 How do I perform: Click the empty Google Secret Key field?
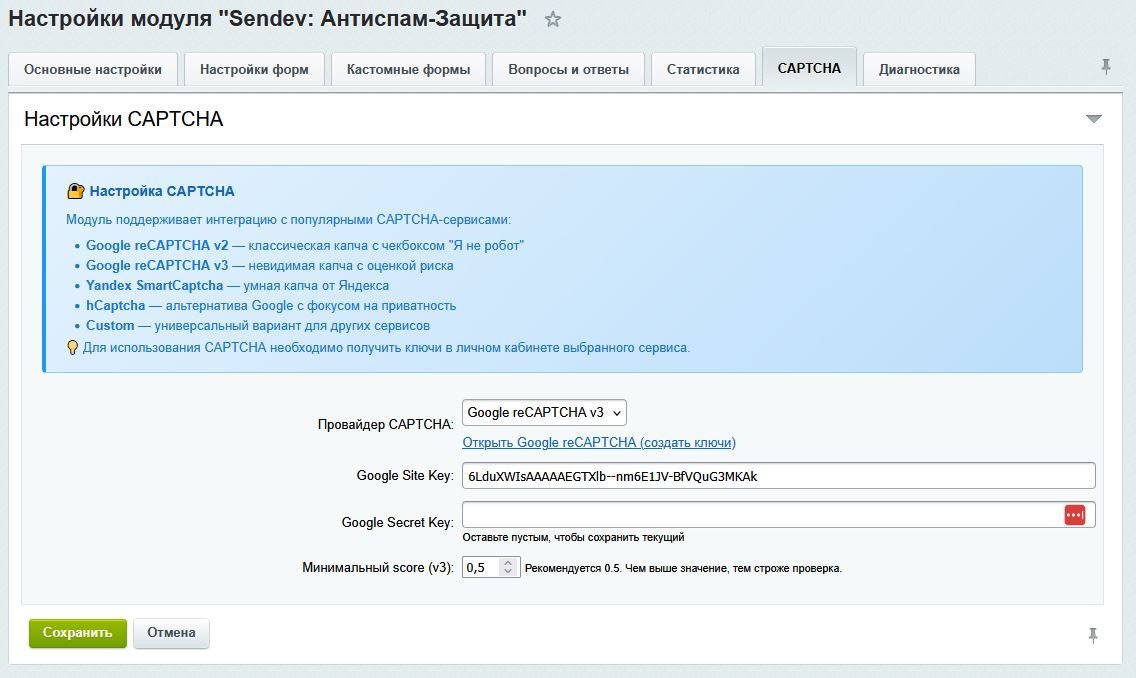[x=700, y=514]
